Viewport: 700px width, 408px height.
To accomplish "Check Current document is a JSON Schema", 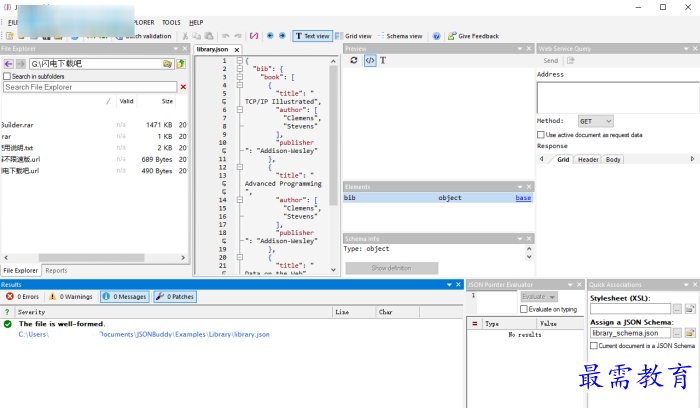I will [x=594, y=346].
